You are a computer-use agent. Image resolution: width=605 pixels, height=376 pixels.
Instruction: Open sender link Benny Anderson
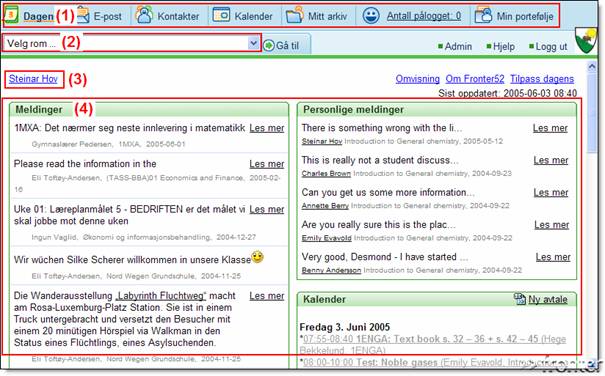[331, 270]
